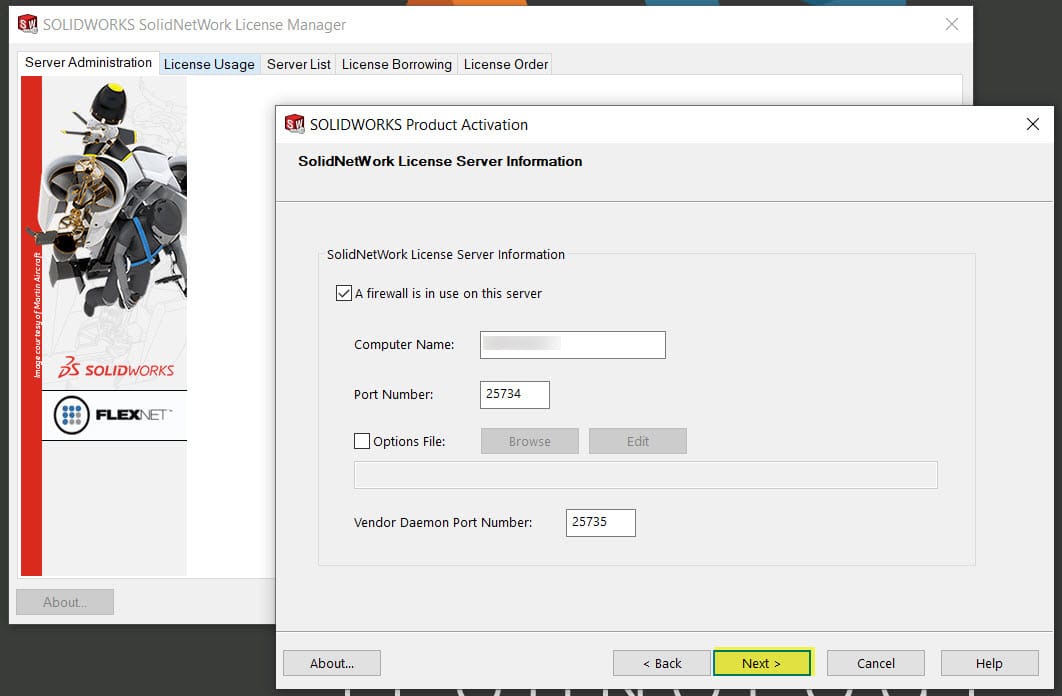This screenshot has height=696, width=1062.
Task: Click About in the Product Activation dialog
Action: tap(332, 663)
